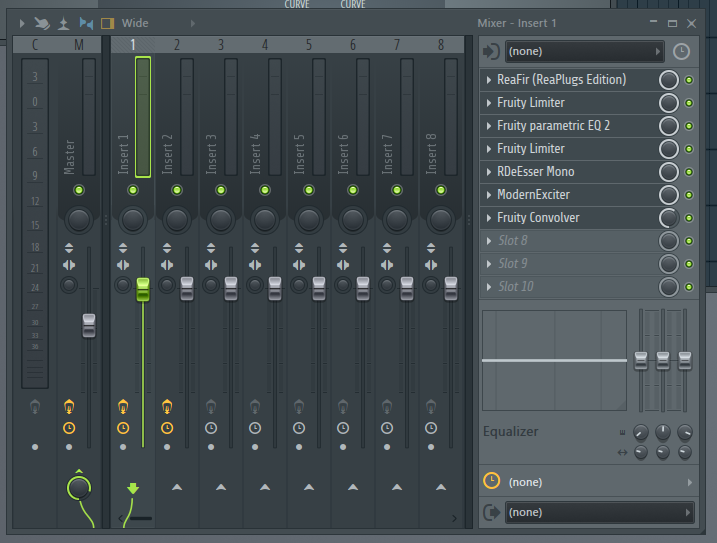Click Insert 1 green routing down arrow
This screenshot has height=543, width=717.
click(x=133, y=488)
